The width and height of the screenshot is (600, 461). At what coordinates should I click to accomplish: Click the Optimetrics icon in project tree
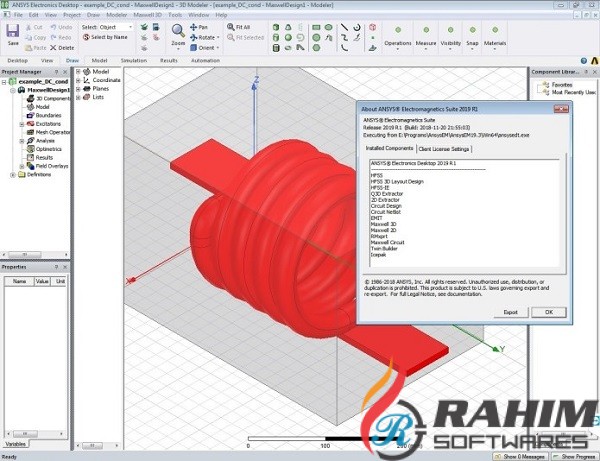(30, 149)
